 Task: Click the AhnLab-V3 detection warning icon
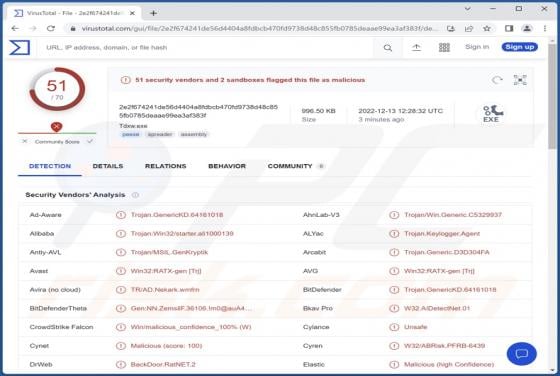pyautogui.click(x=394, y=215)
